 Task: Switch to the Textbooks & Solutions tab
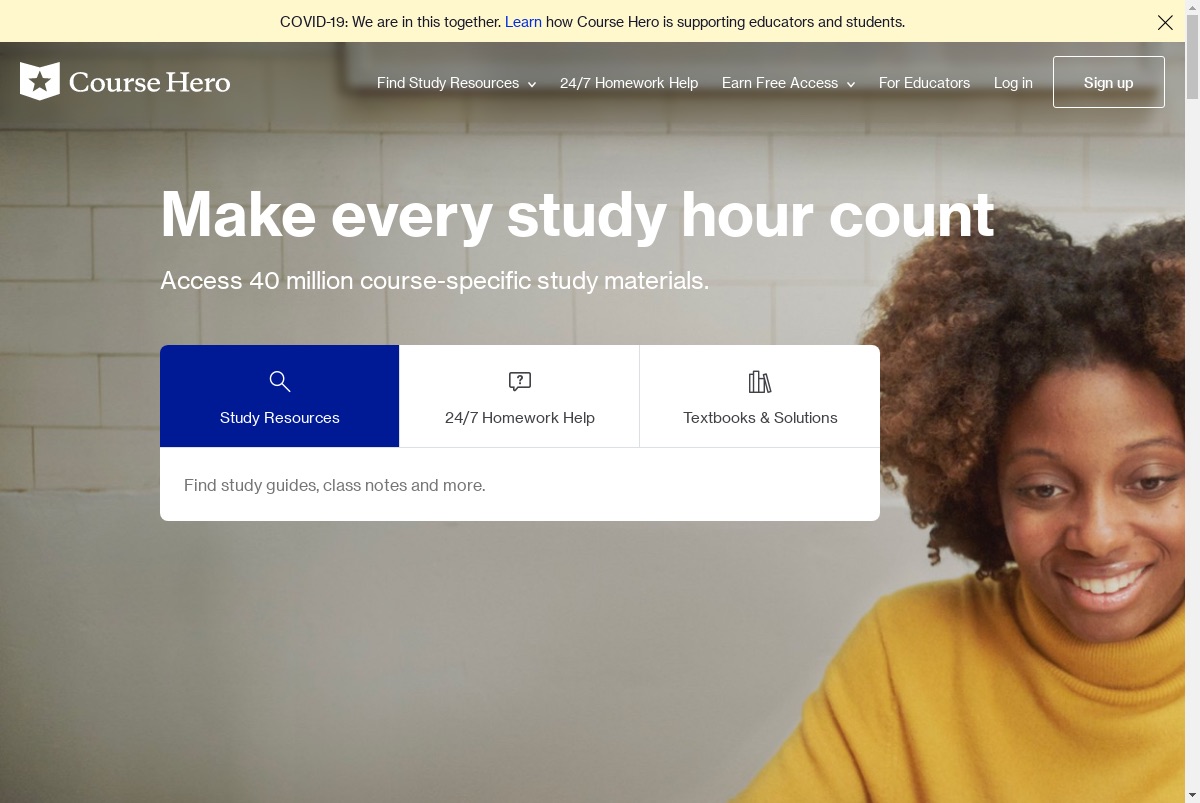click(760, 396)
